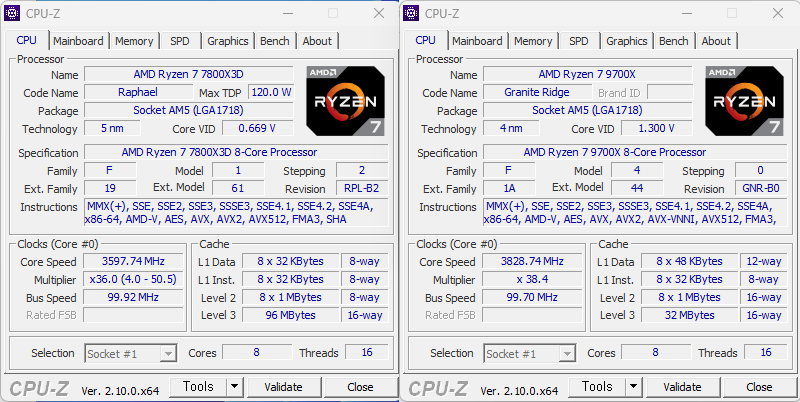Click the Threads value 16 in left window

pos(367,352)
